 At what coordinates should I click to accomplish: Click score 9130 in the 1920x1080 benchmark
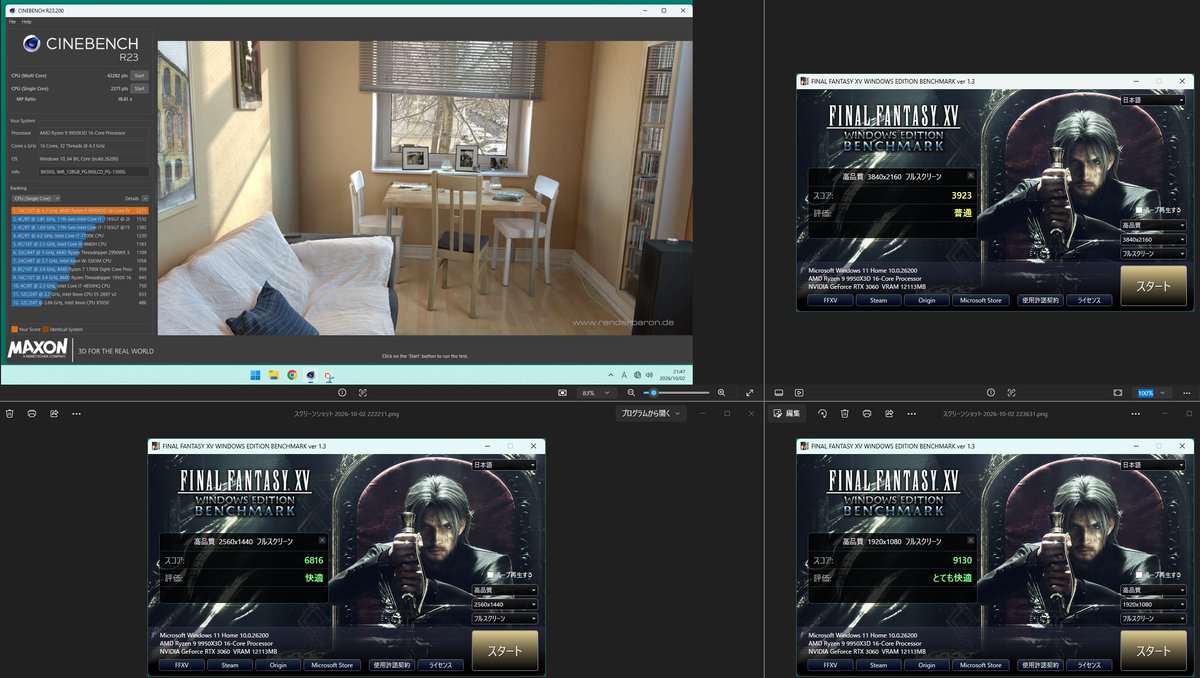point(962,560)
